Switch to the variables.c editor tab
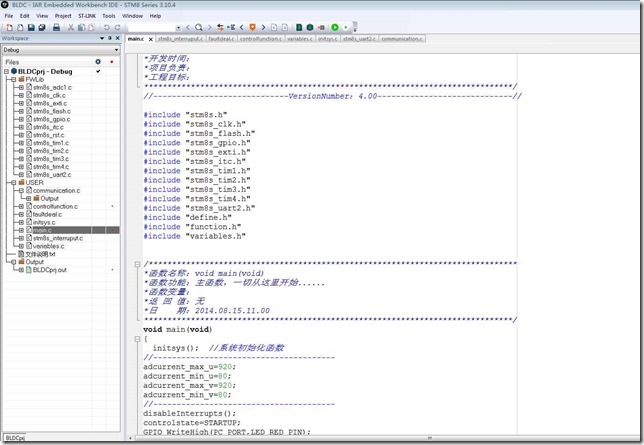 click(300, 39)
